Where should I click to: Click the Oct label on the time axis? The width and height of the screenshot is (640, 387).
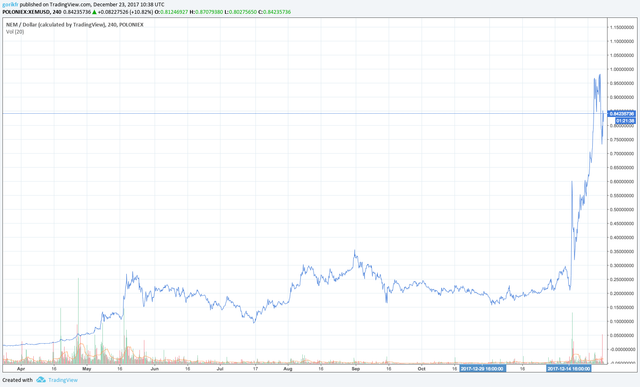421,369
